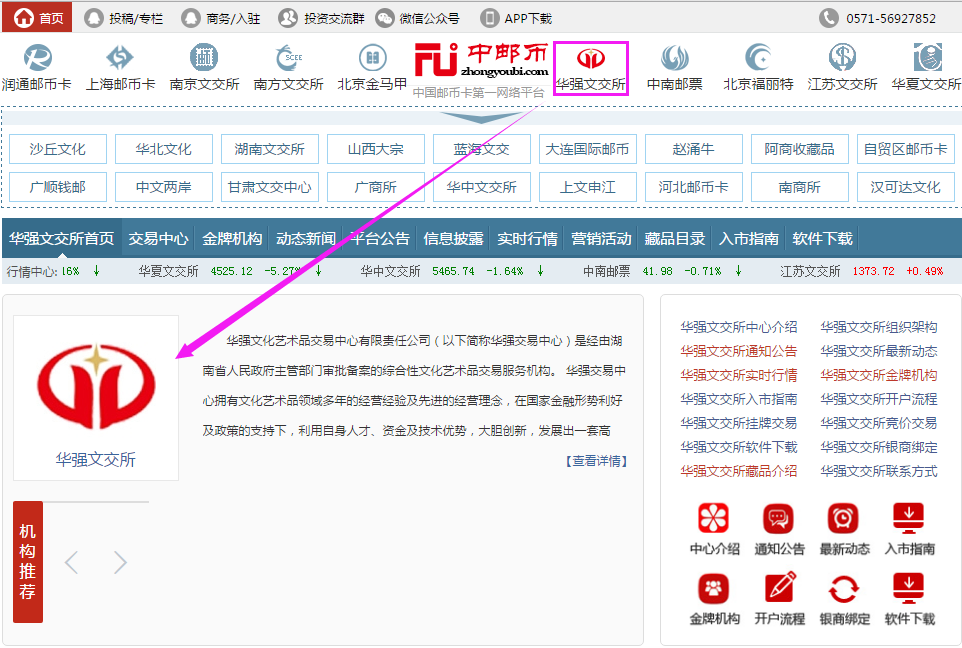Open the 软件下载 nav tab
The image size is (962, 648).
[x=822, y=239]
